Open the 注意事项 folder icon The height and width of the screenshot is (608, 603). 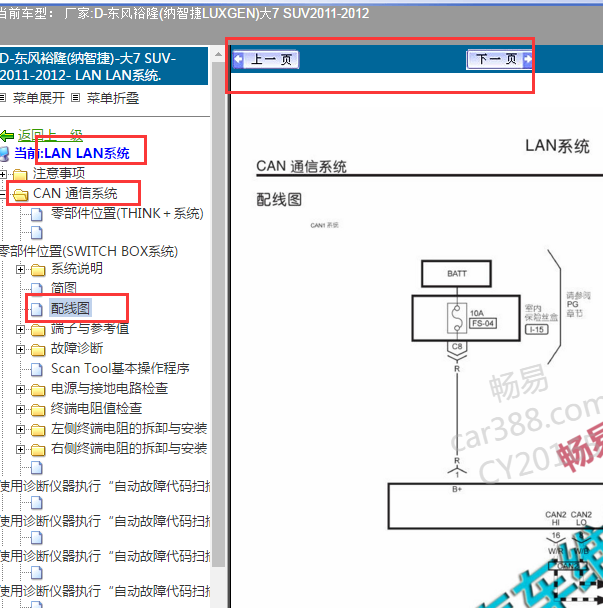[20, 174]
